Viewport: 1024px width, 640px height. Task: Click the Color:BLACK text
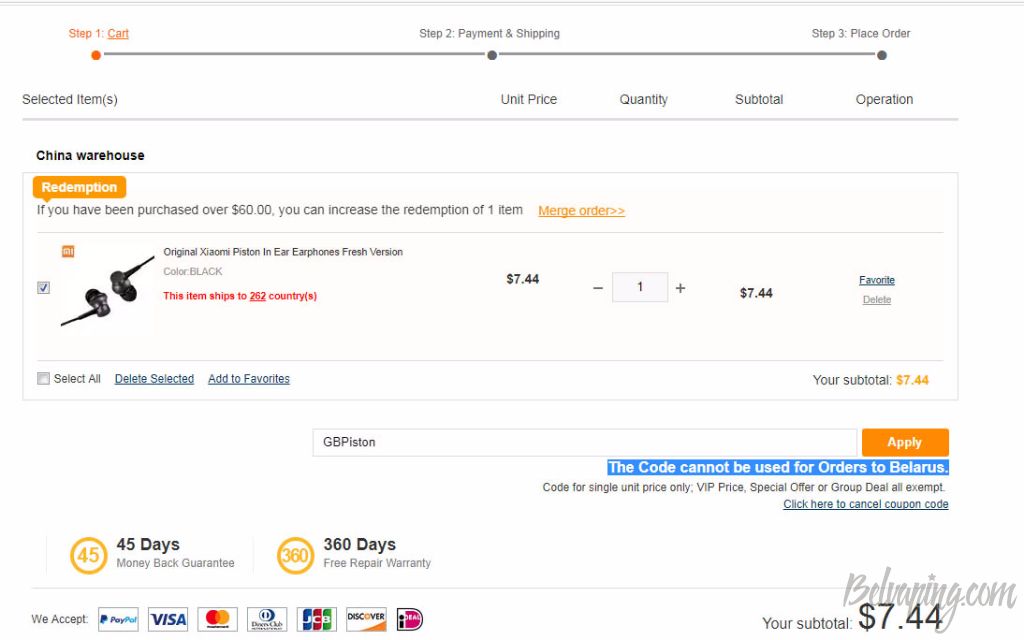pos(193,272)
